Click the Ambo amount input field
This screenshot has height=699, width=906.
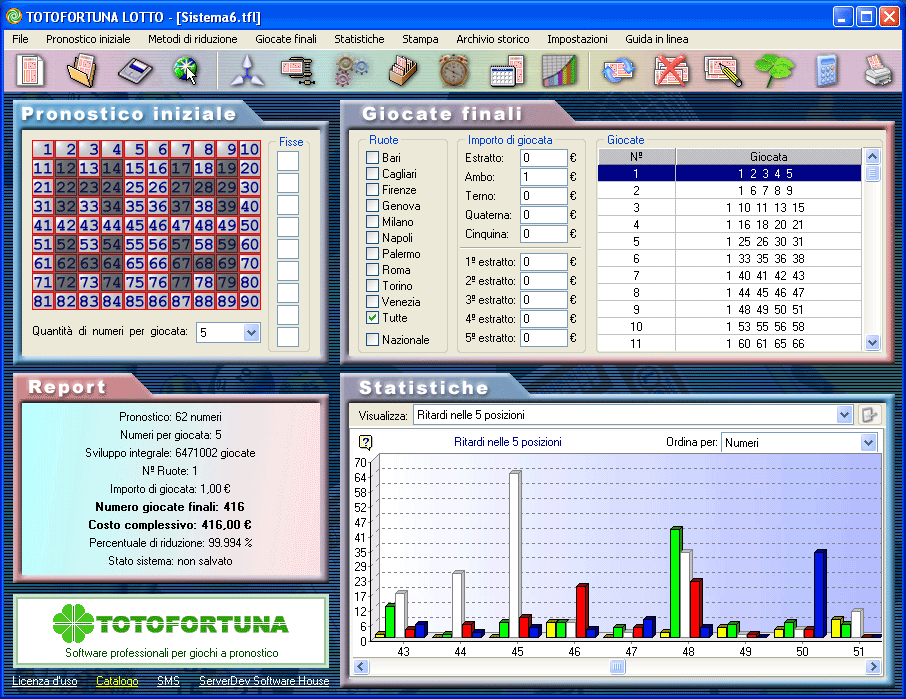coord(543,177)
